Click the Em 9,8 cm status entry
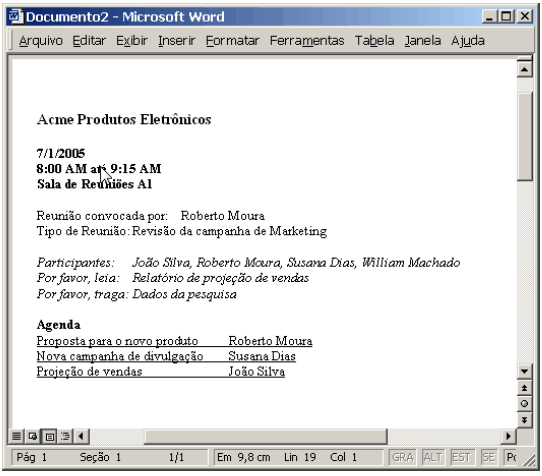This screenshot has height=476, width=542. (243, 457)
